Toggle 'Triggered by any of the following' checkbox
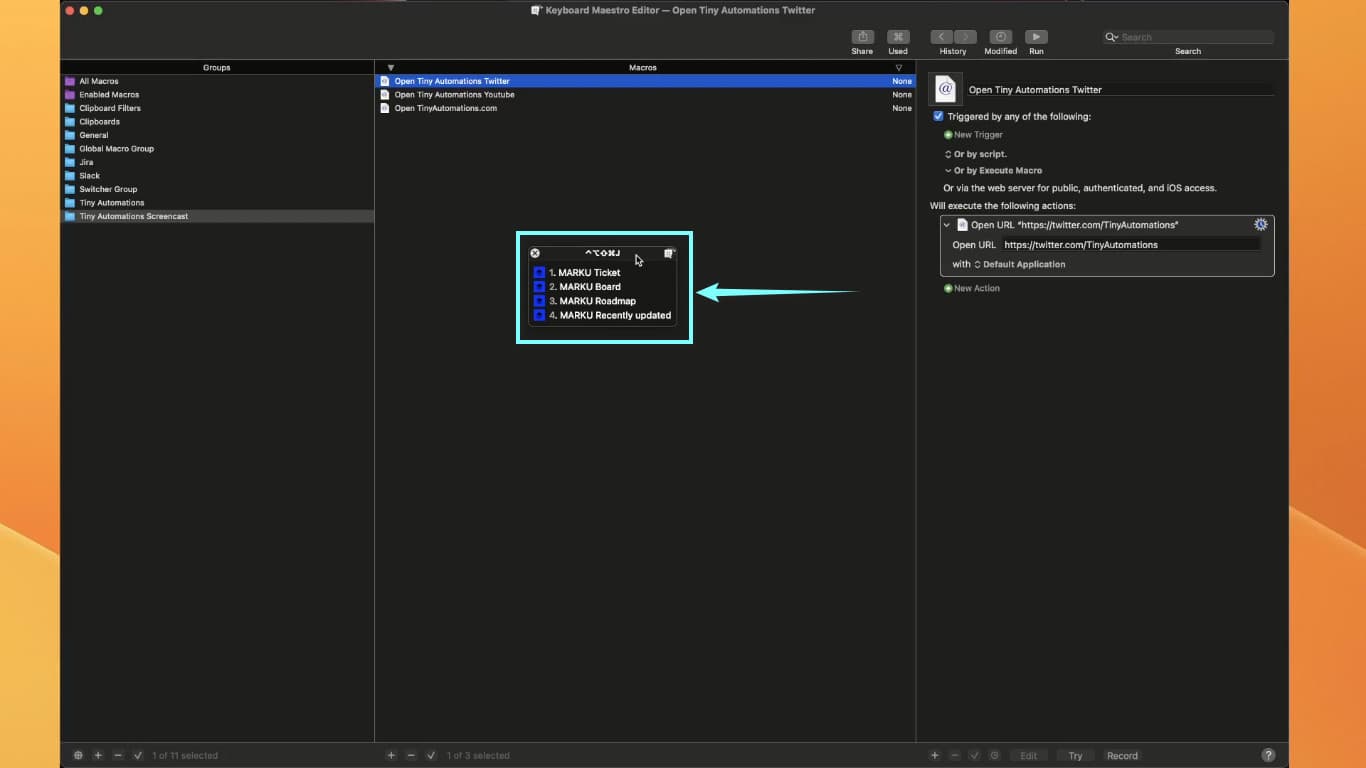 [938, 116]
